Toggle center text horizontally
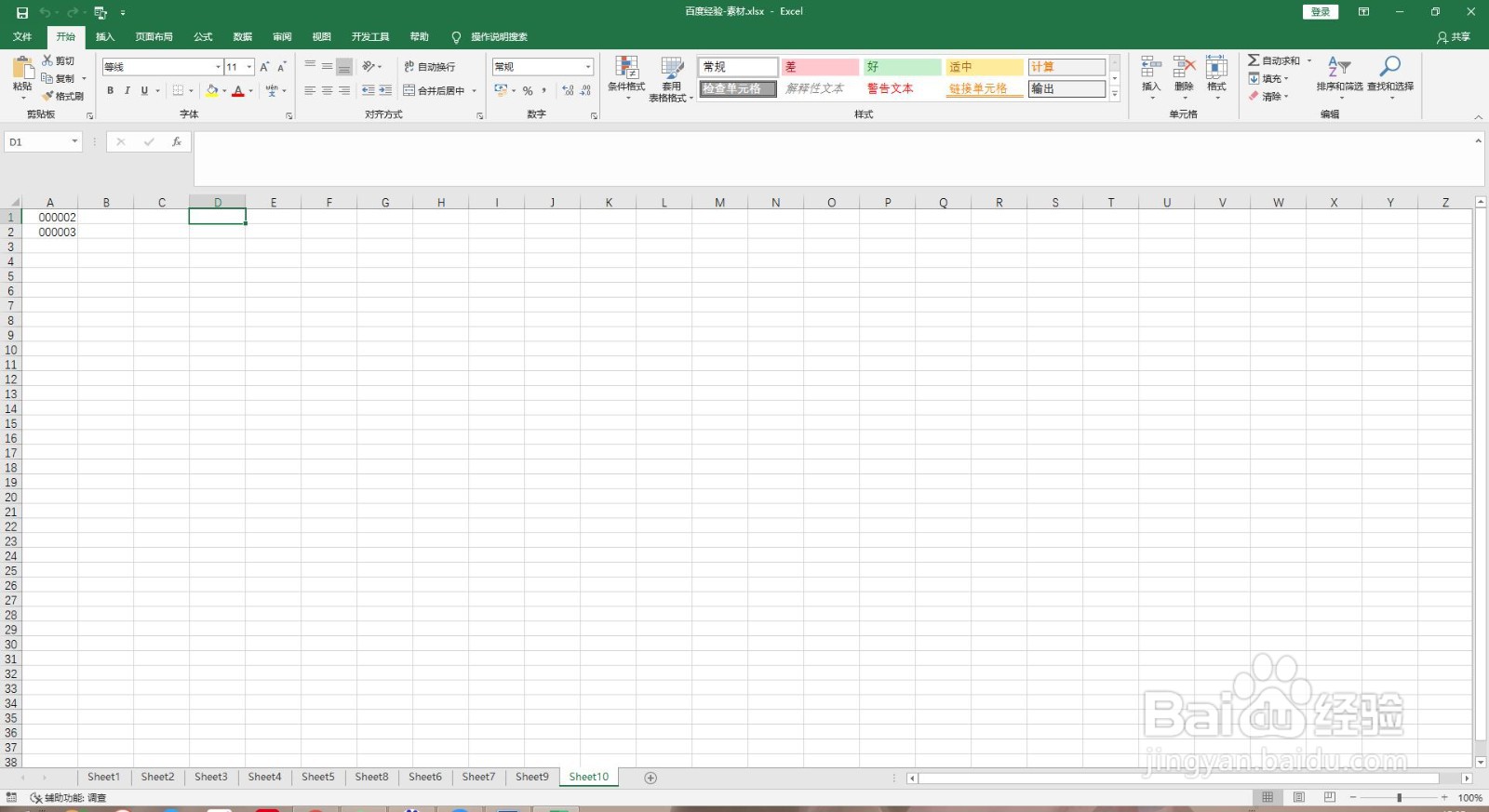 coord(327,90)
